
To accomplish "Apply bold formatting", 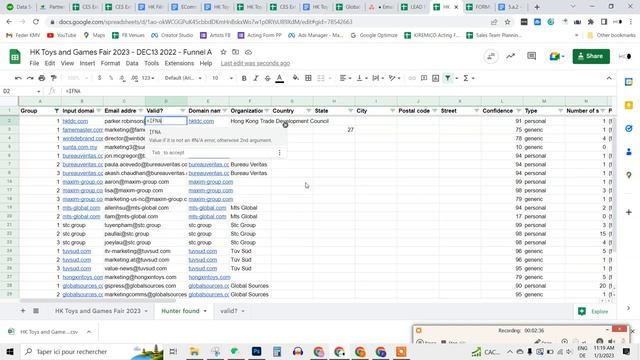I will coord(244,78).
